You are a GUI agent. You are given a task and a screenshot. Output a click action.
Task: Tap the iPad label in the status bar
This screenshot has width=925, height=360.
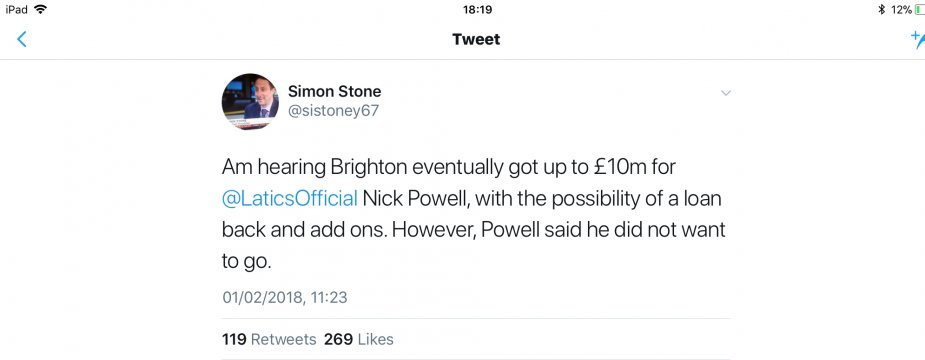(x=17, y=9)
